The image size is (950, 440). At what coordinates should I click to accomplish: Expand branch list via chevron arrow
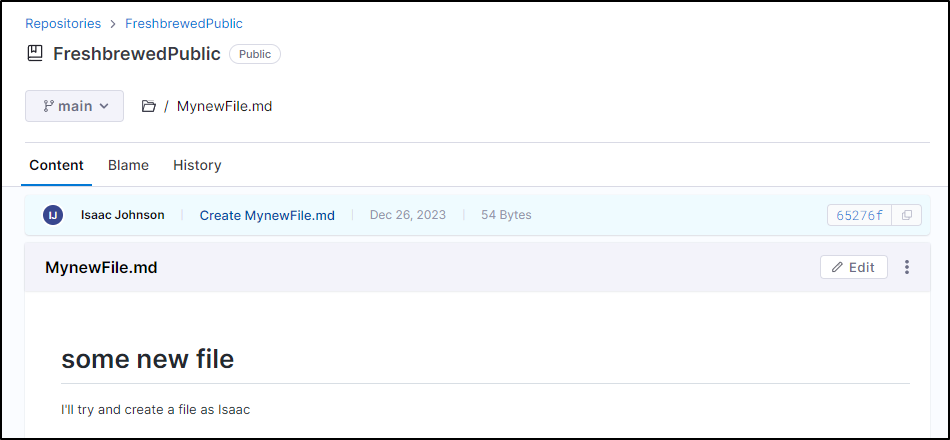(104, 106)
